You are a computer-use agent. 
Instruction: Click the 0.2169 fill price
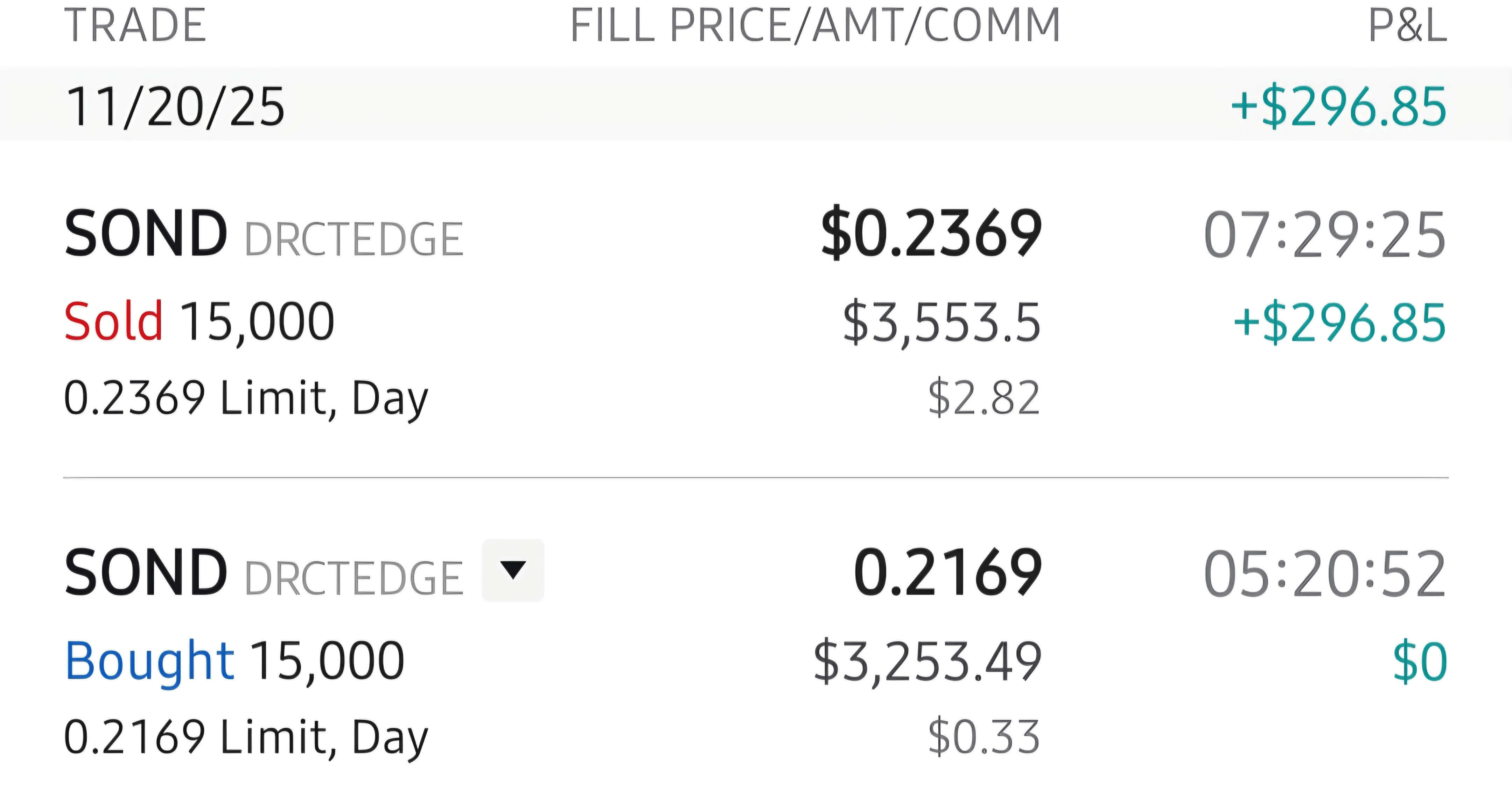click(x=947, y=573)
